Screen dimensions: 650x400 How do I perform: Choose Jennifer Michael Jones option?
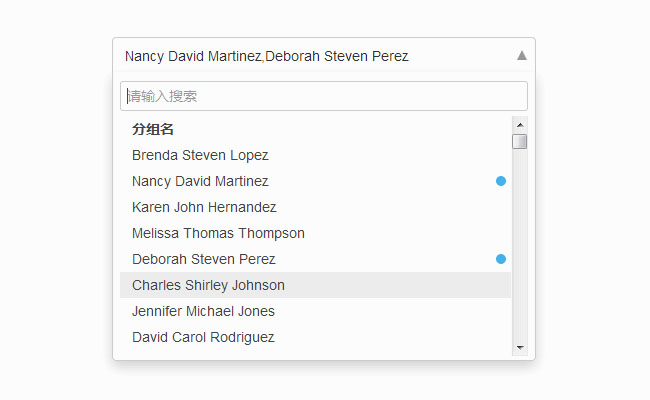pos(203,311)
